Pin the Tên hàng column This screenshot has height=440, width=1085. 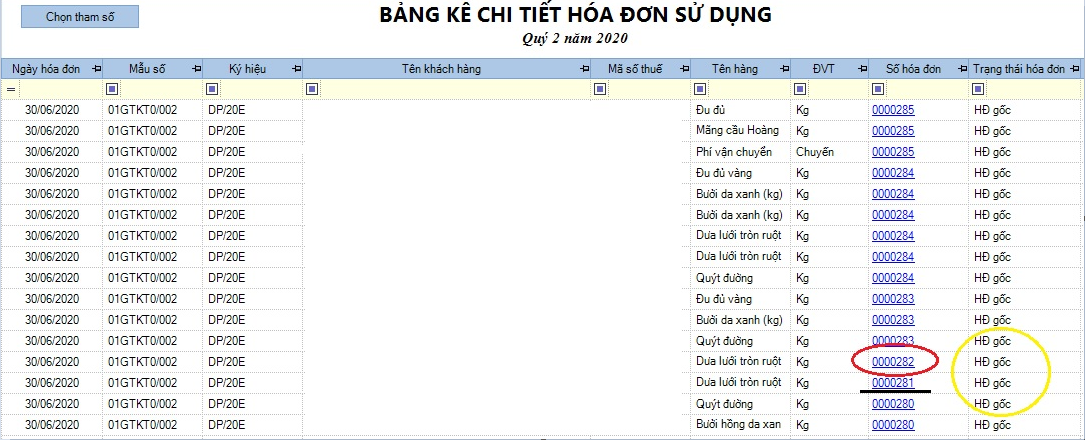[x=784, y=69]
